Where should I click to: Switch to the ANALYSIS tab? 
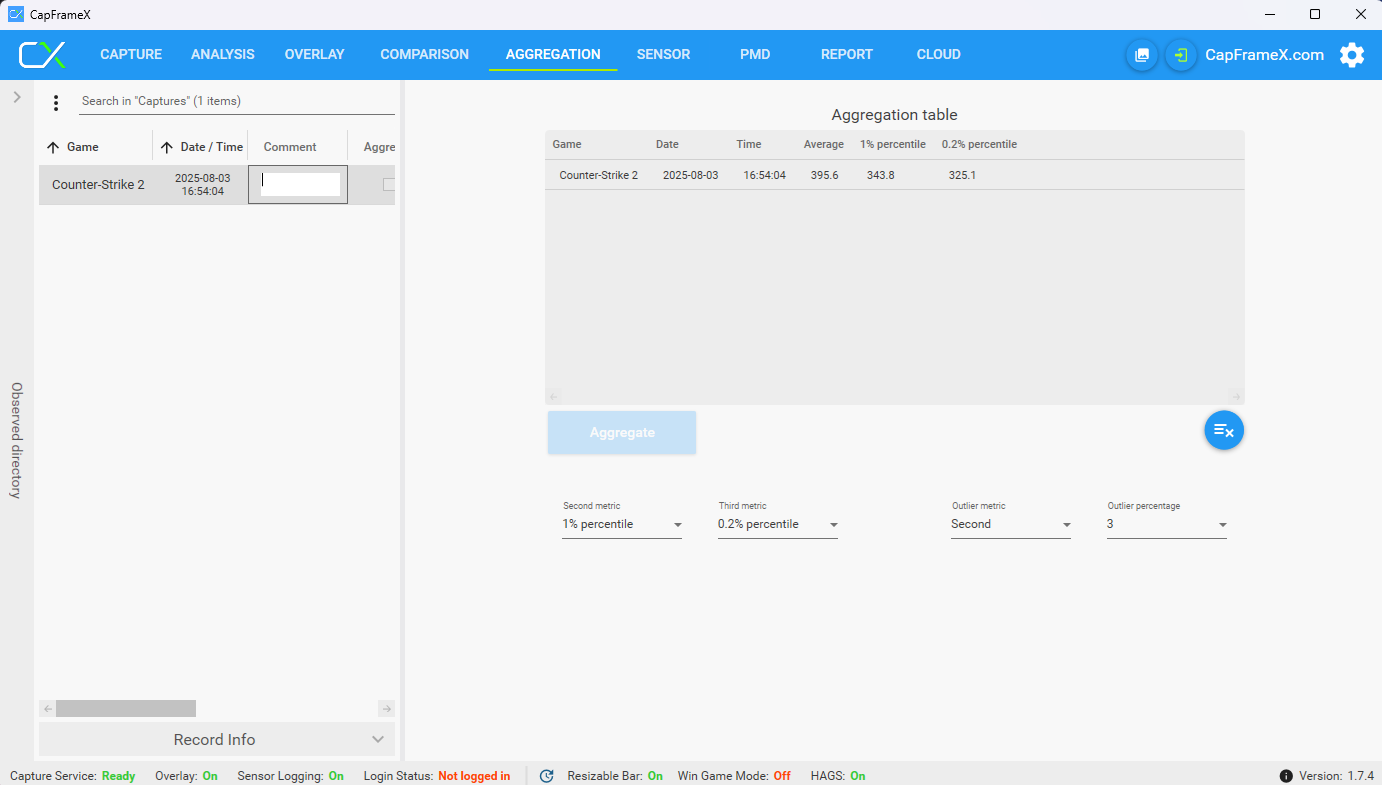(223, 55)
